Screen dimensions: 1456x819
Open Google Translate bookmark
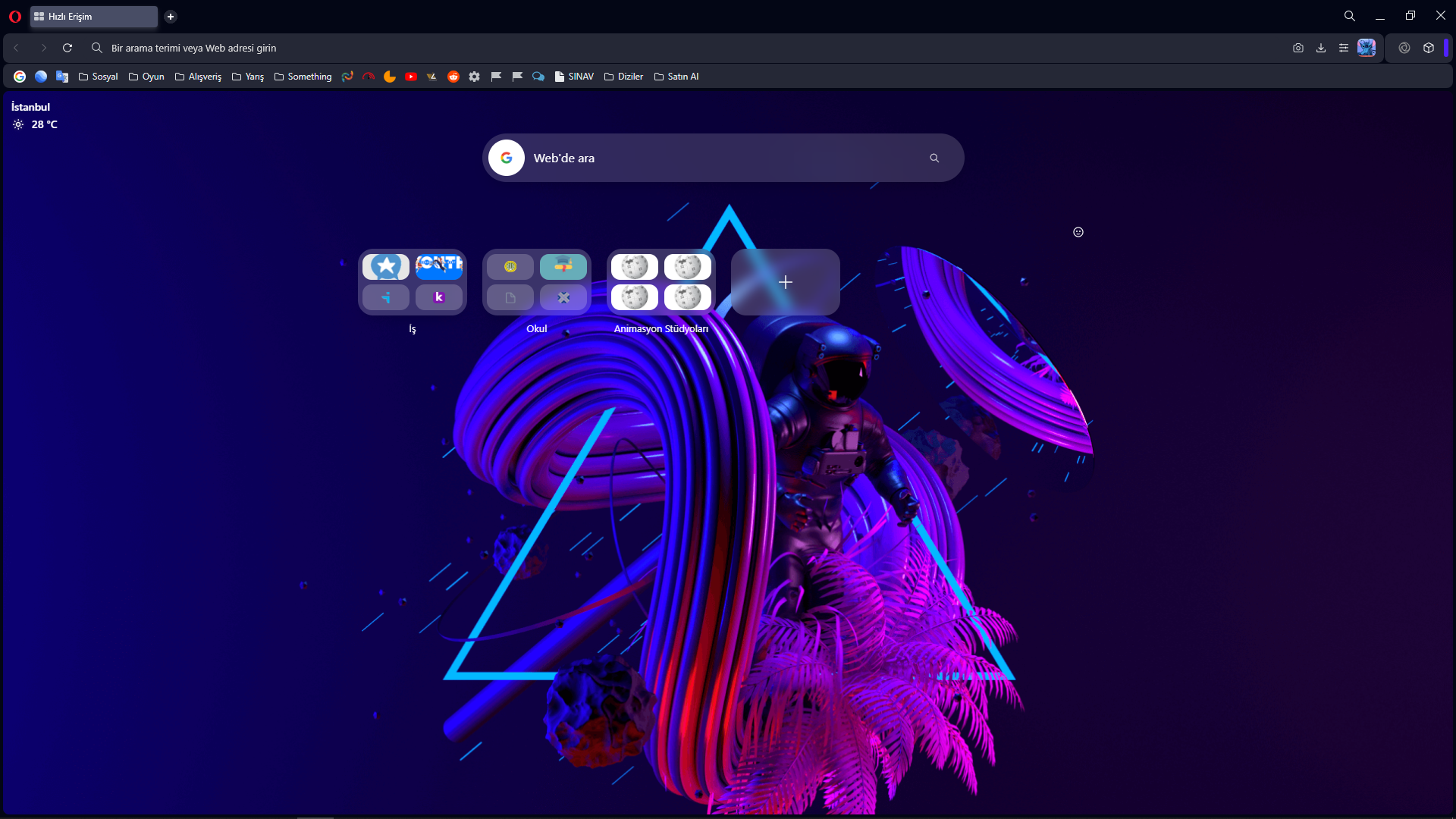[62, 77]
